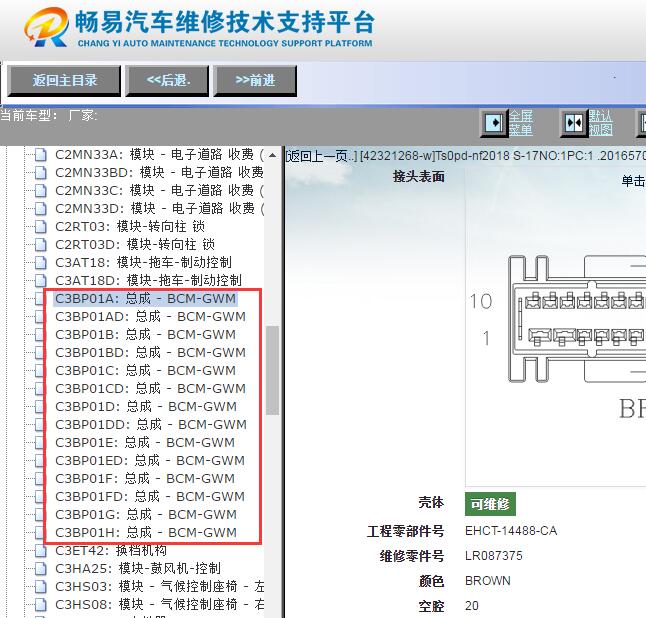Viewport: 646px width, 618px height.
Task: Click the full screen menu icon
Action: [494, 123]
